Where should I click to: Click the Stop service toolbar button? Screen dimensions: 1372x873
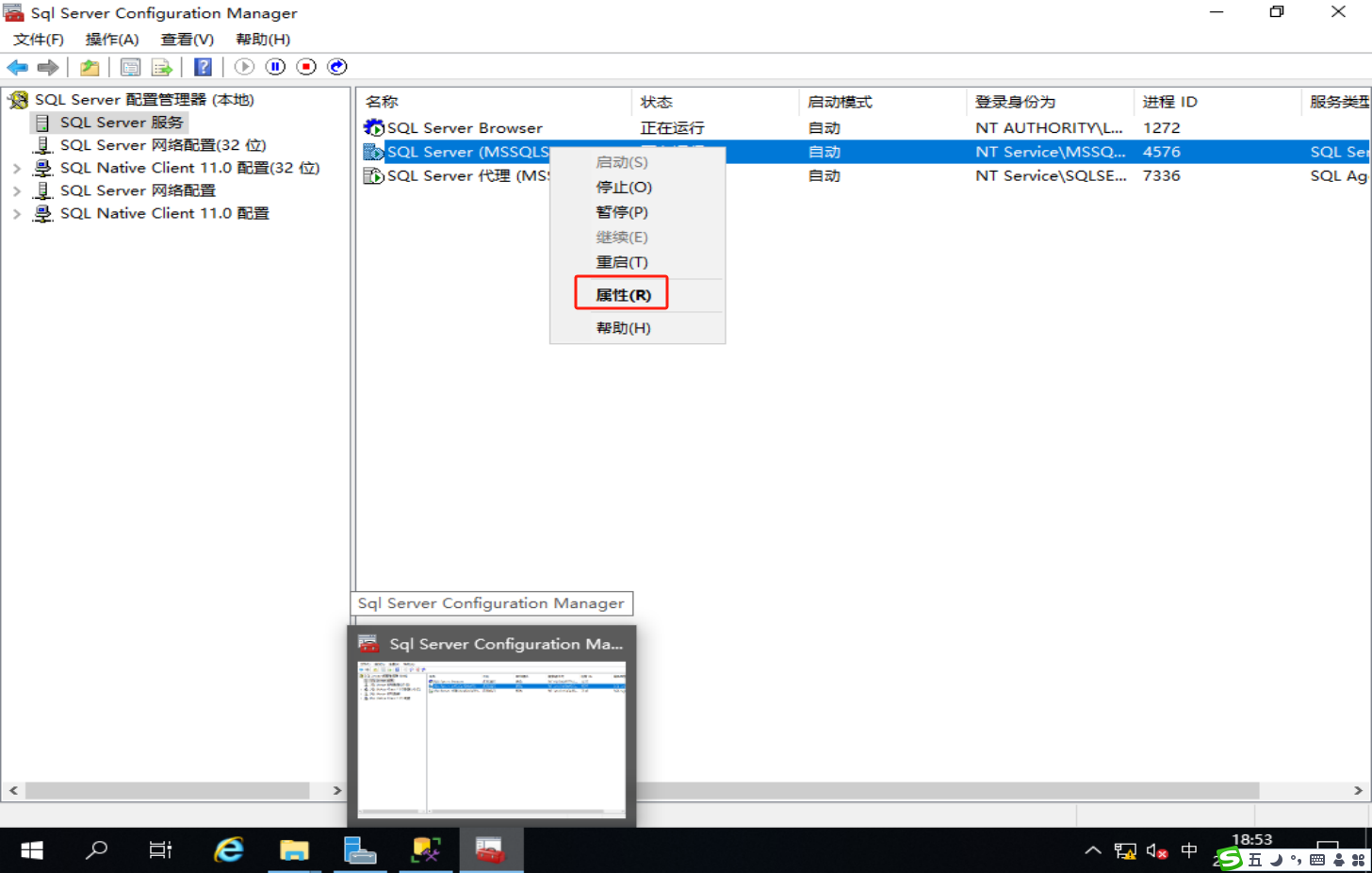tap(306, 67)
